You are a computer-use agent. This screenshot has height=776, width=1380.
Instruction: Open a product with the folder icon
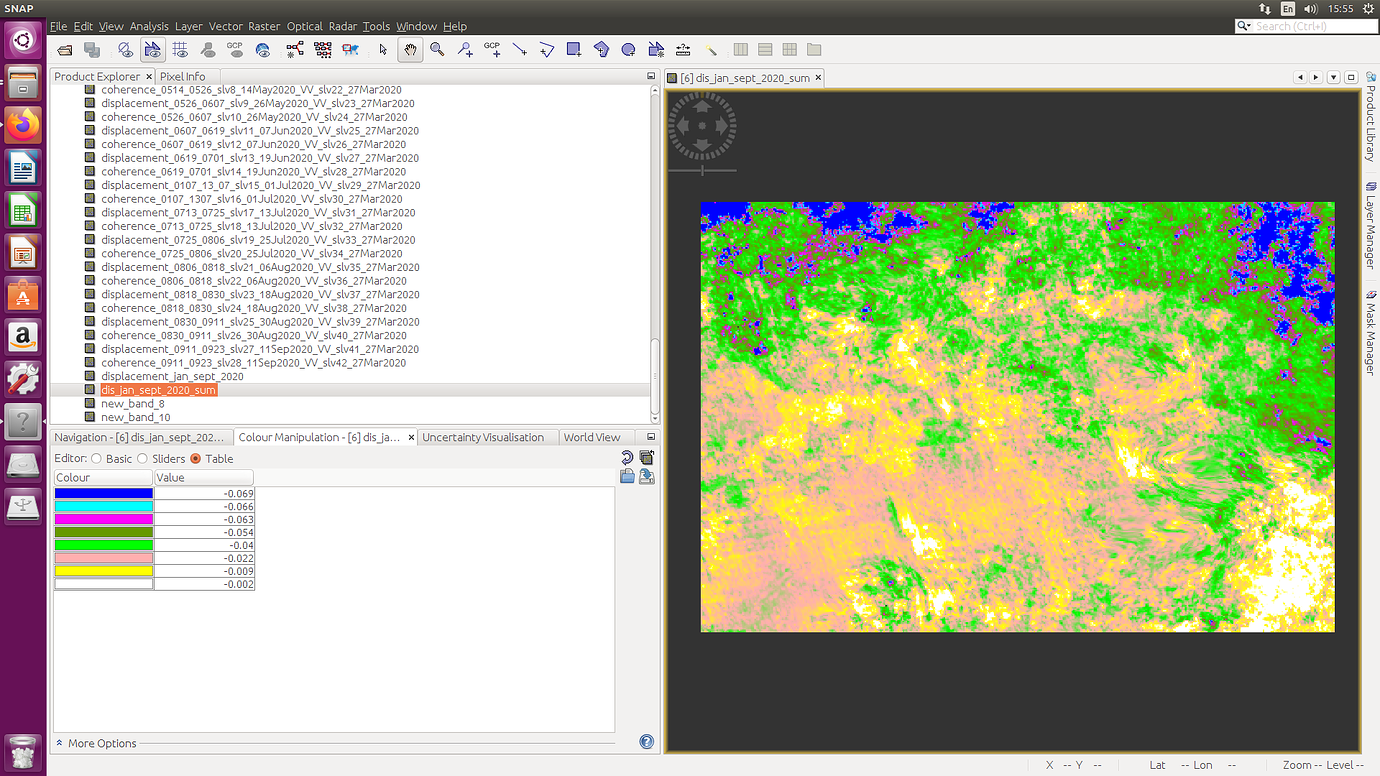(x=65, y=49)
